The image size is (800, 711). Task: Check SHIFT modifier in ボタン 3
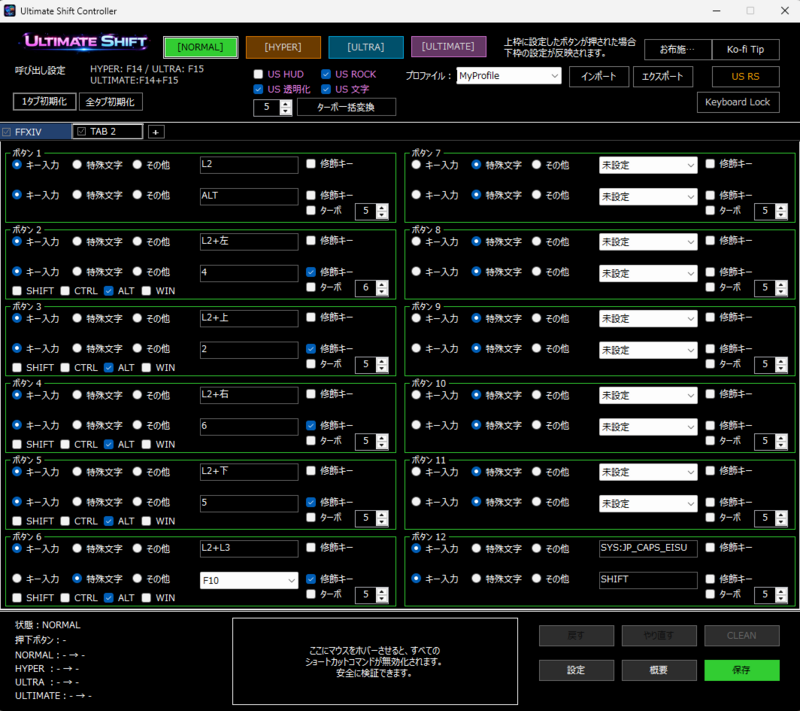(17, 368)
